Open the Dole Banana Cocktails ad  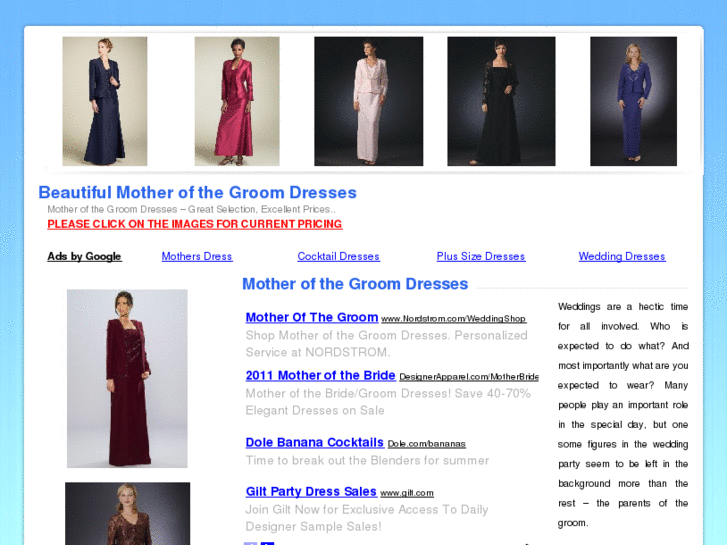[315, 442]
